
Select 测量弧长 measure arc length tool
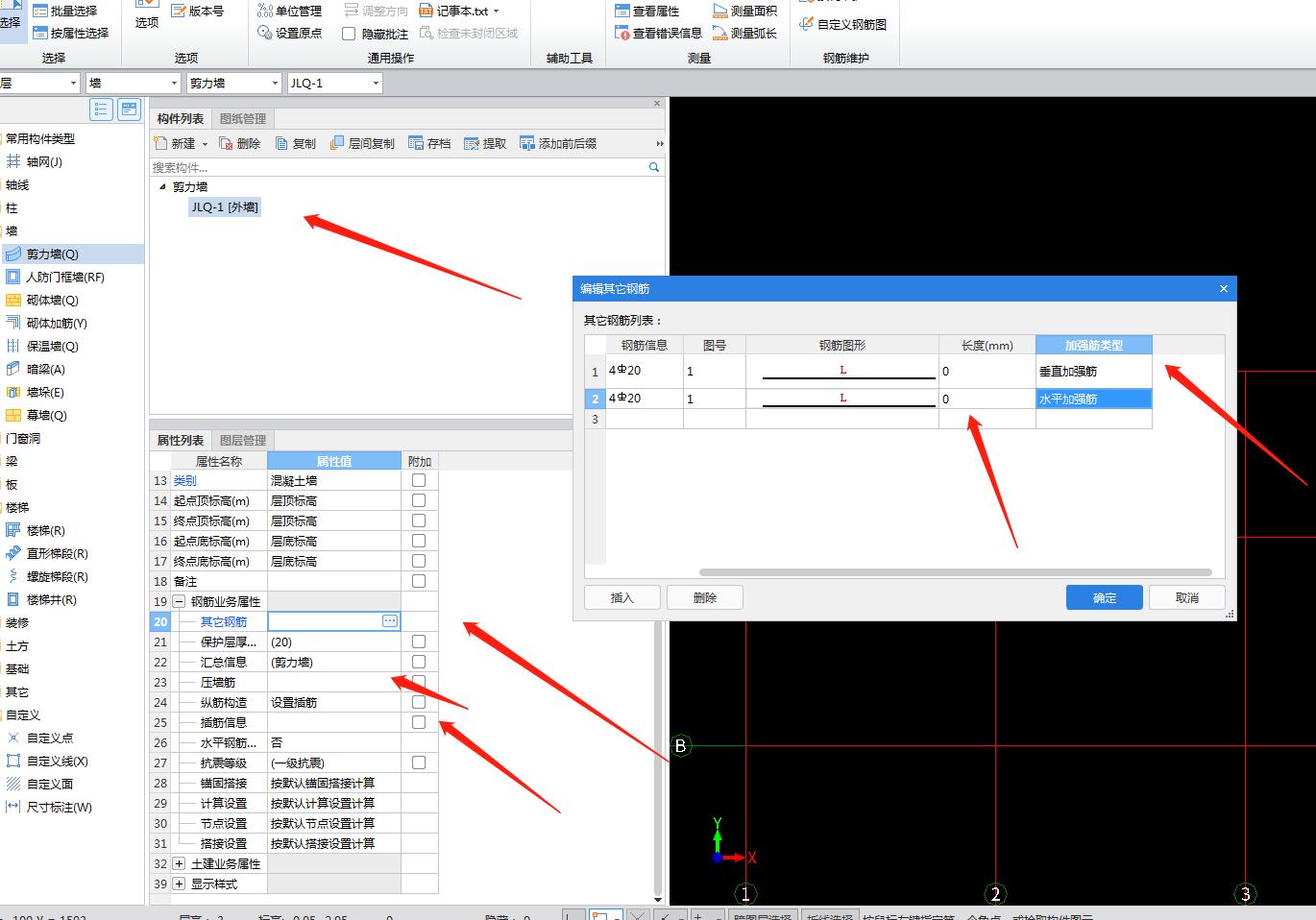point(744,33)
